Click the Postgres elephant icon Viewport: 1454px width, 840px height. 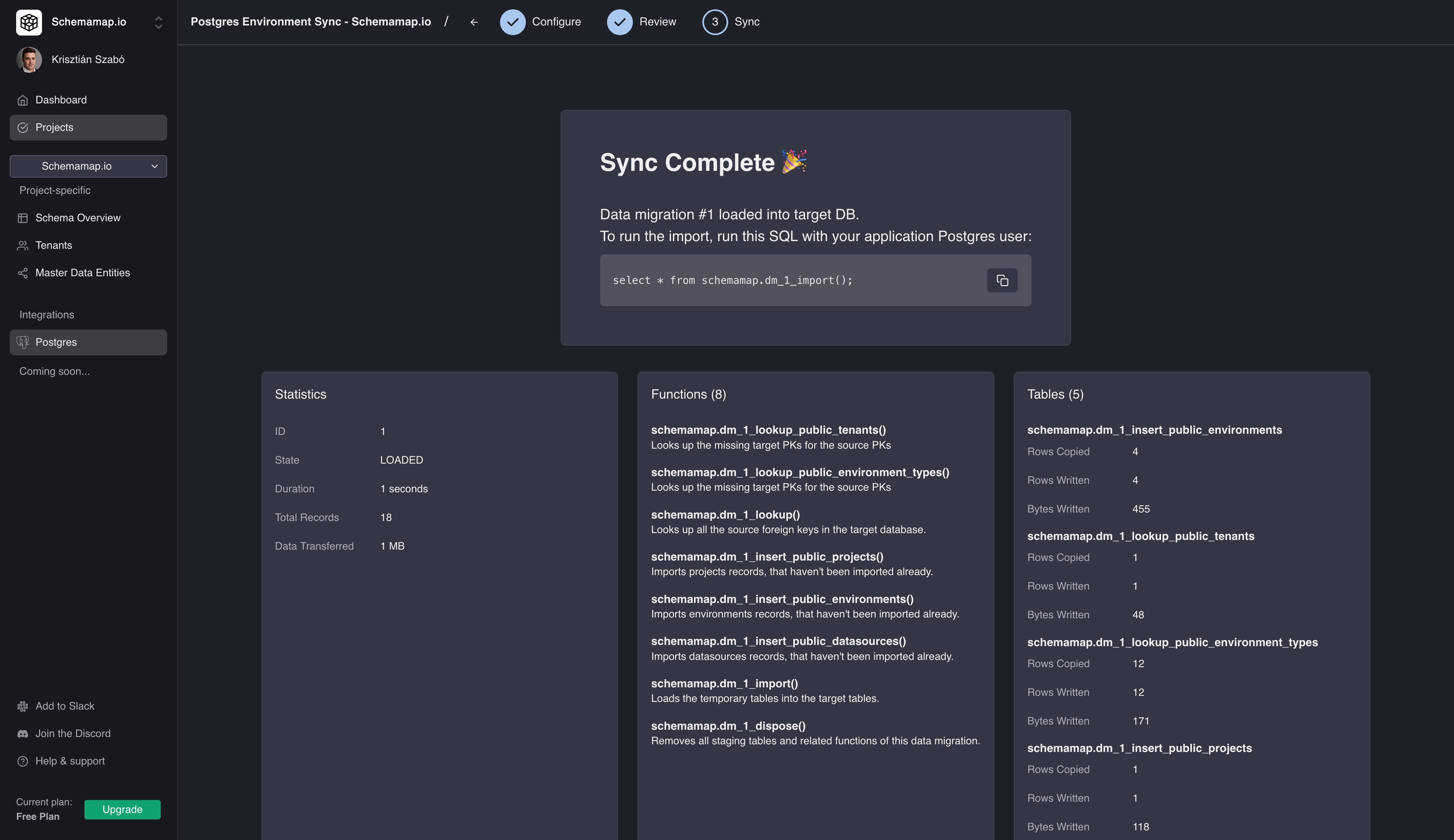[23, 342]
